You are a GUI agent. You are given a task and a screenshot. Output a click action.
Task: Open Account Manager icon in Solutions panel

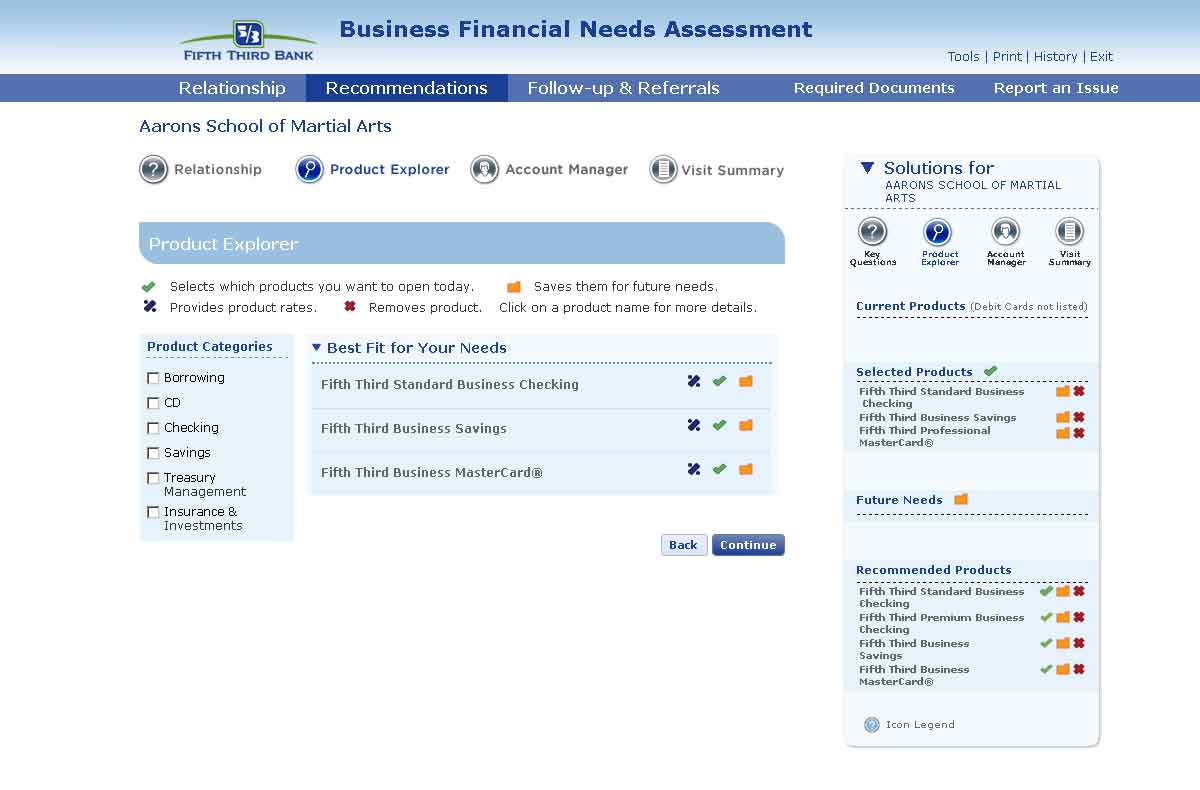(1005, 233)
